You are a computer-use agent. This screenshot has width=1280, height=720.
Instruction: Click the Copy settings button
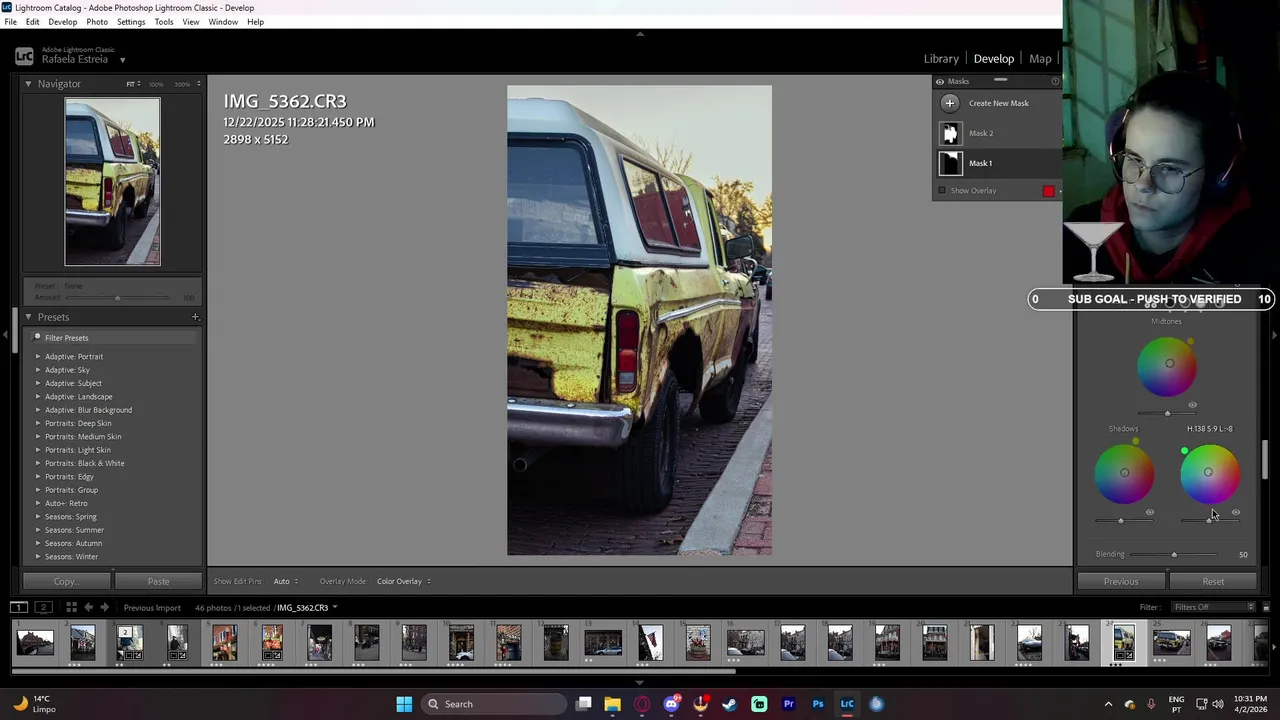(x=66, y=581)
